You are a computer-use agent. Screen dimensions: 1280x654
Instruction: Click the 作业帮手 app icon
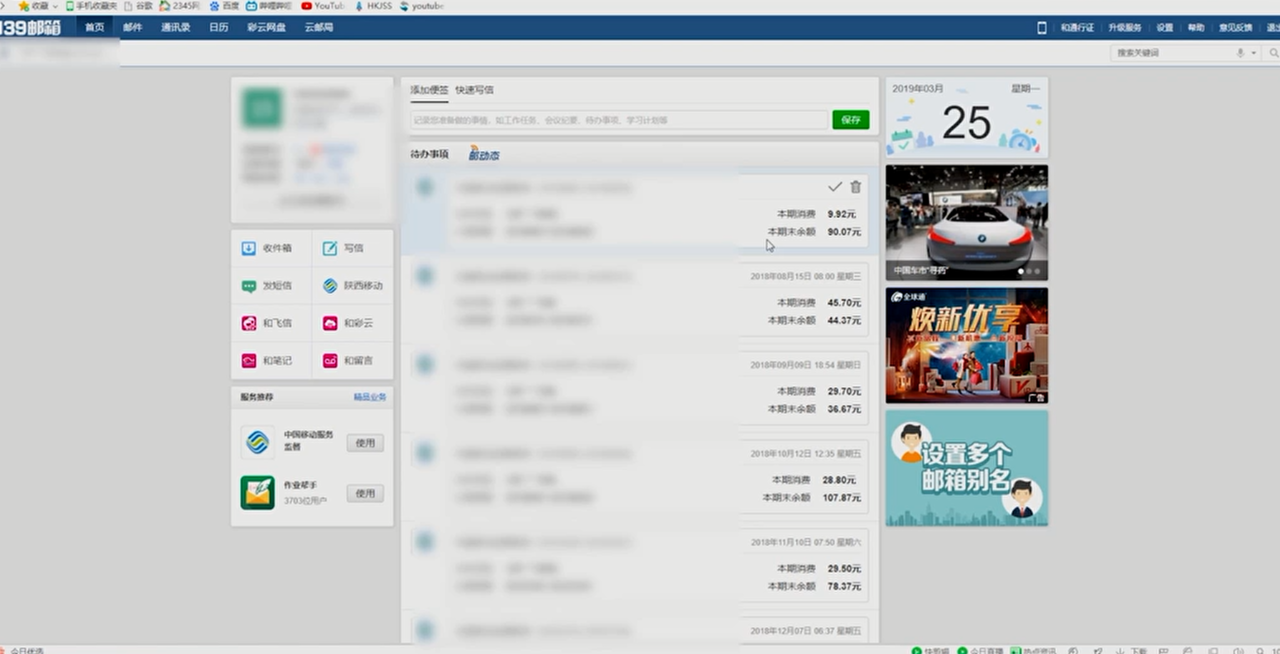click(258, 493)
